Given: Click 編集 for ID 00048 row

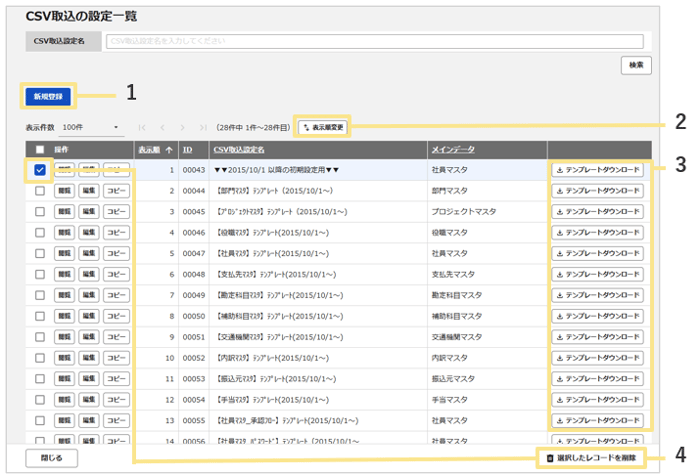Looking at the screenshot, I should click(x=89, y=275).
